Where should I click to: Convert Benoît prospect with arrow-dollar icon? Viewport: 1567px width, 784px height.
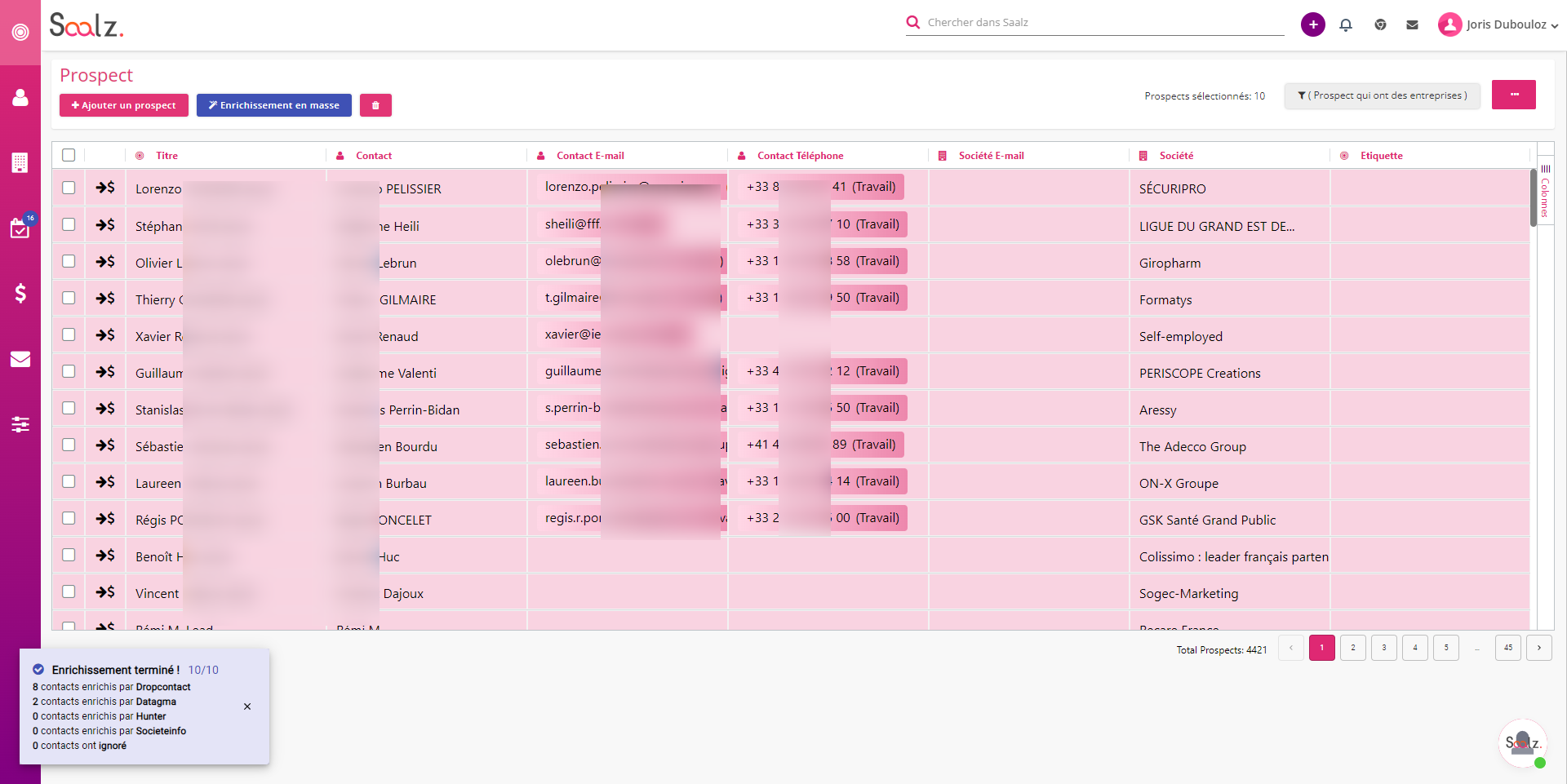[105, 555]
